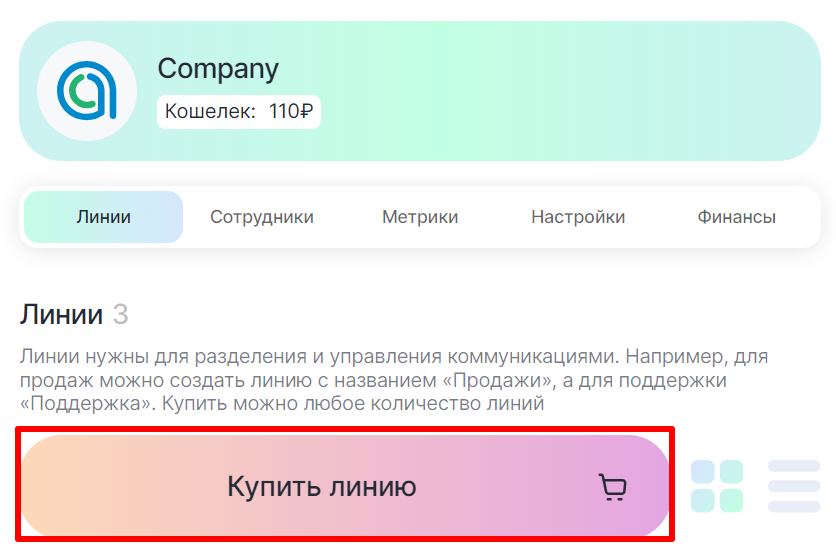
Task: Click the Линии section heading
Action: (x=61, y=315)
